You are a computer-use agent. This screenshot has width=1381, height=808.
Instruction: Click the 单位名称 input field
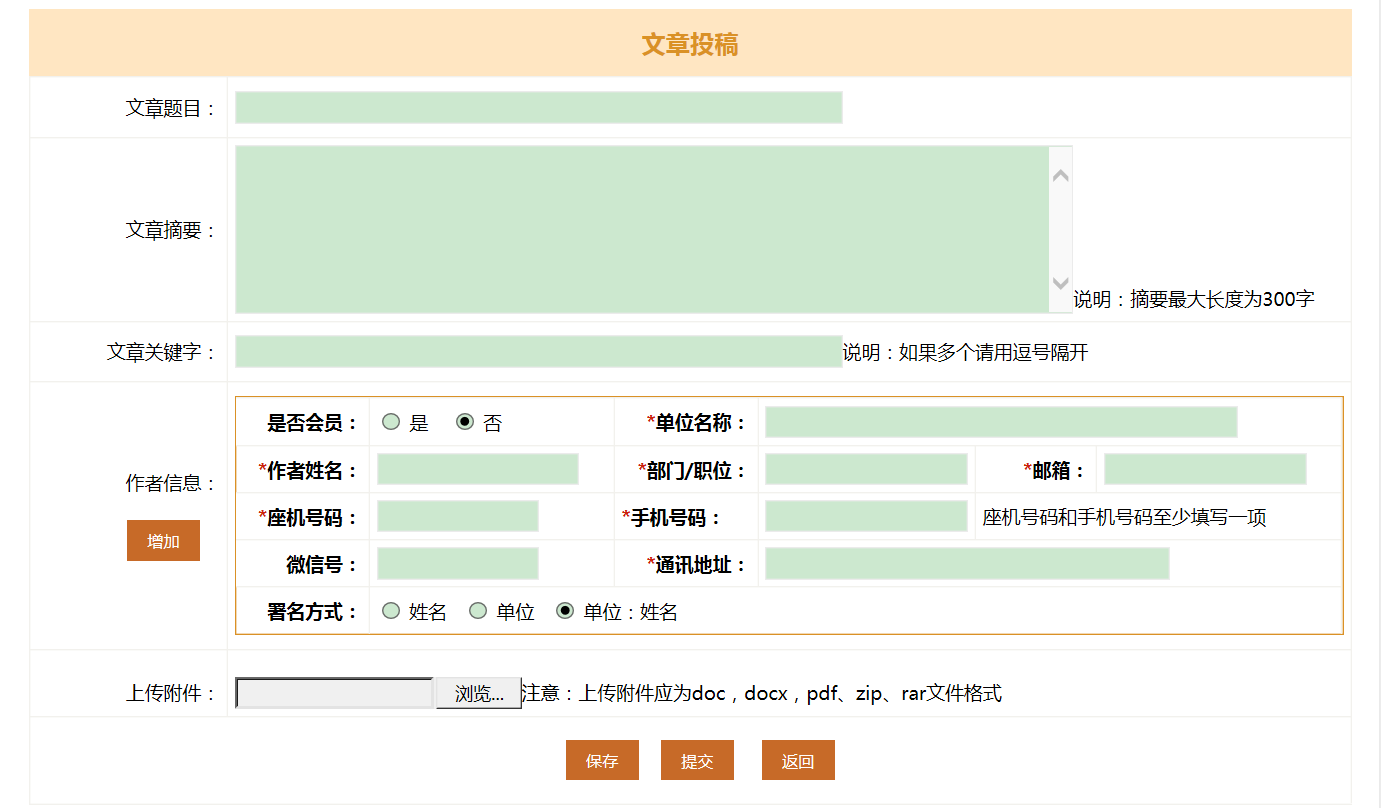[1000, 422]
